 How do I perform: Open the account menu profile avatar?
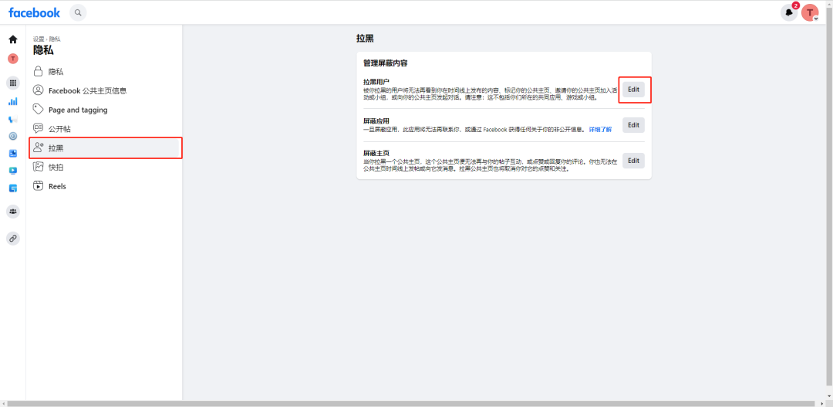(810, 13)
